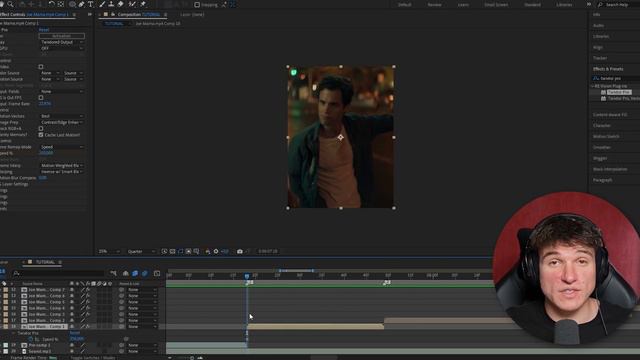Select the Rotation tool in toolbar
Image resolution: width=640 pixels, height=360 pixels.
coord(51,4)
